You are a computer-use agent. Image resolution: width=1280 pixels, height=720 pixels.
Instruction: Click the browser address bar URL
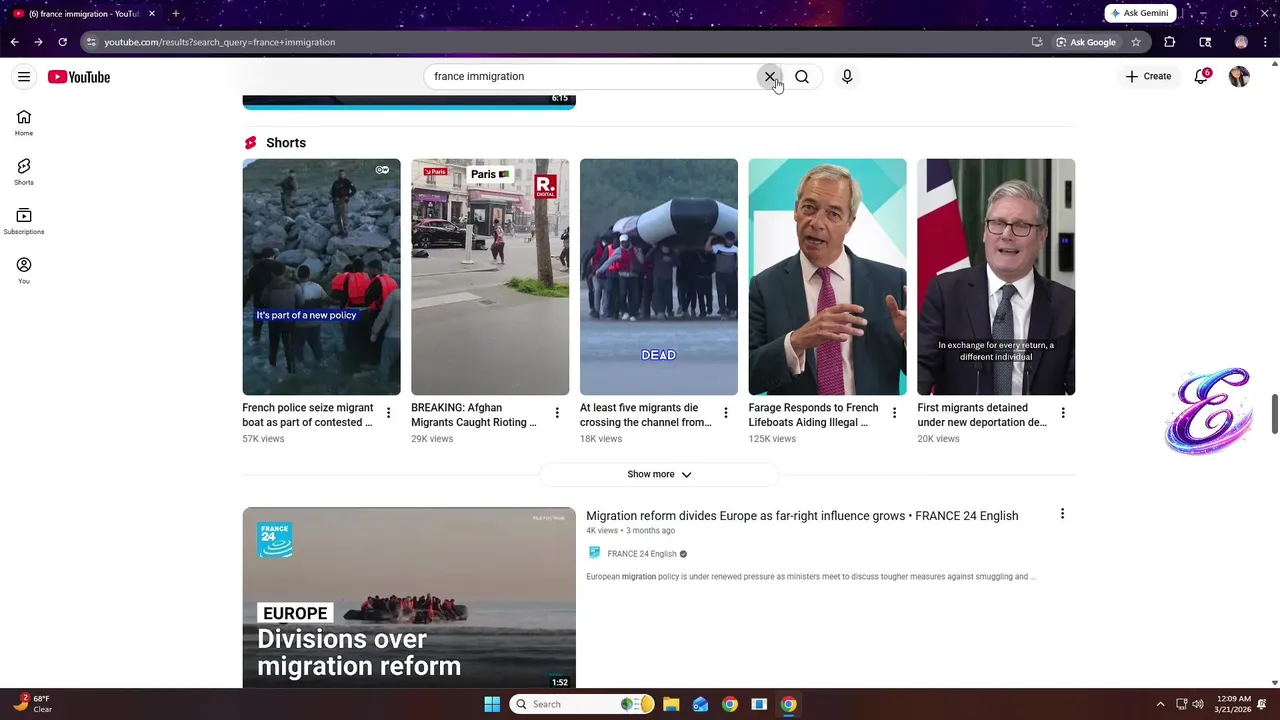click(220, 42)
